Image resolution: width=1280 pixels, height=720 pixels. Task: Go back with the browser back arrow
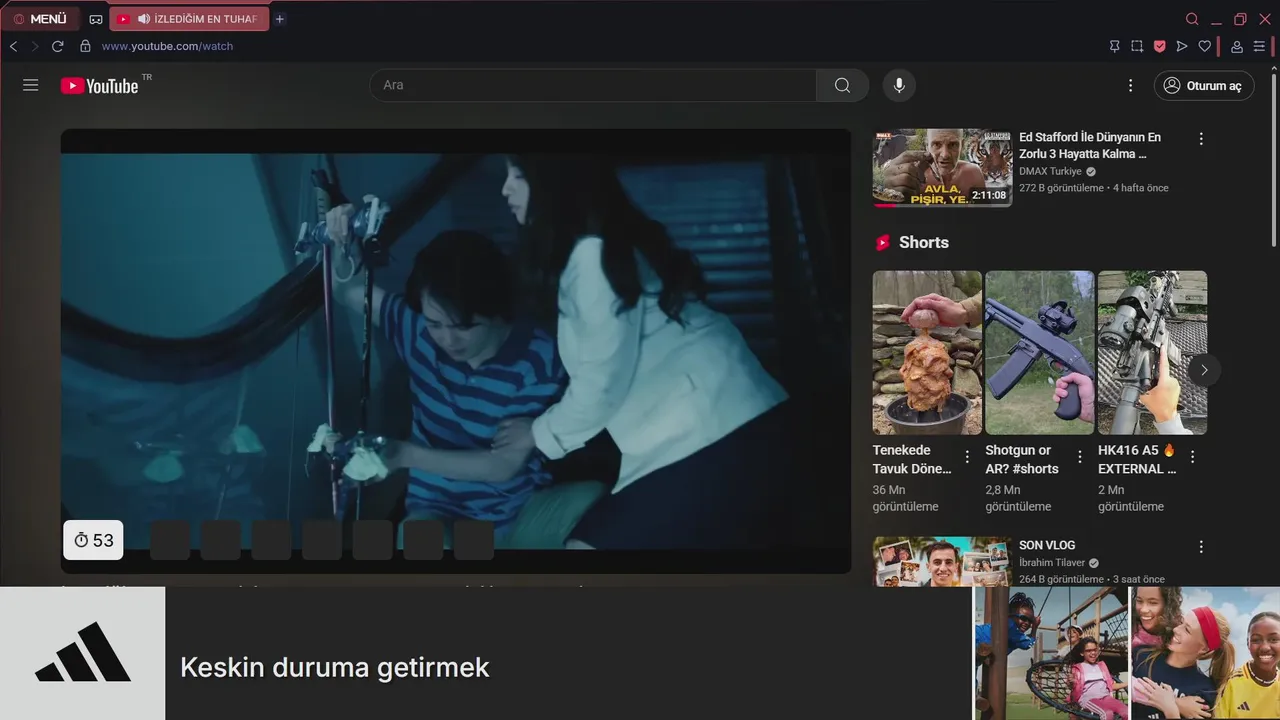pos(13,46)
